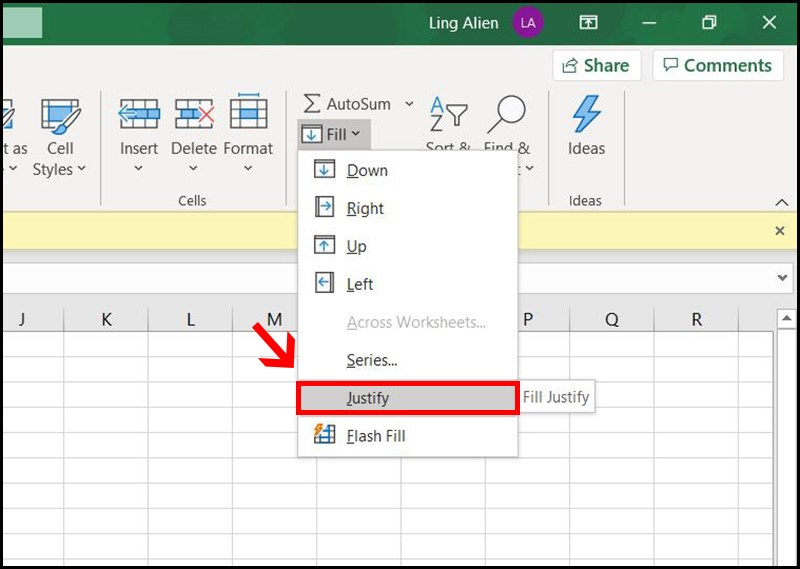Select column J header
Image resolution: width=800 pixels, height=569 pixels.
coord(33,319)
